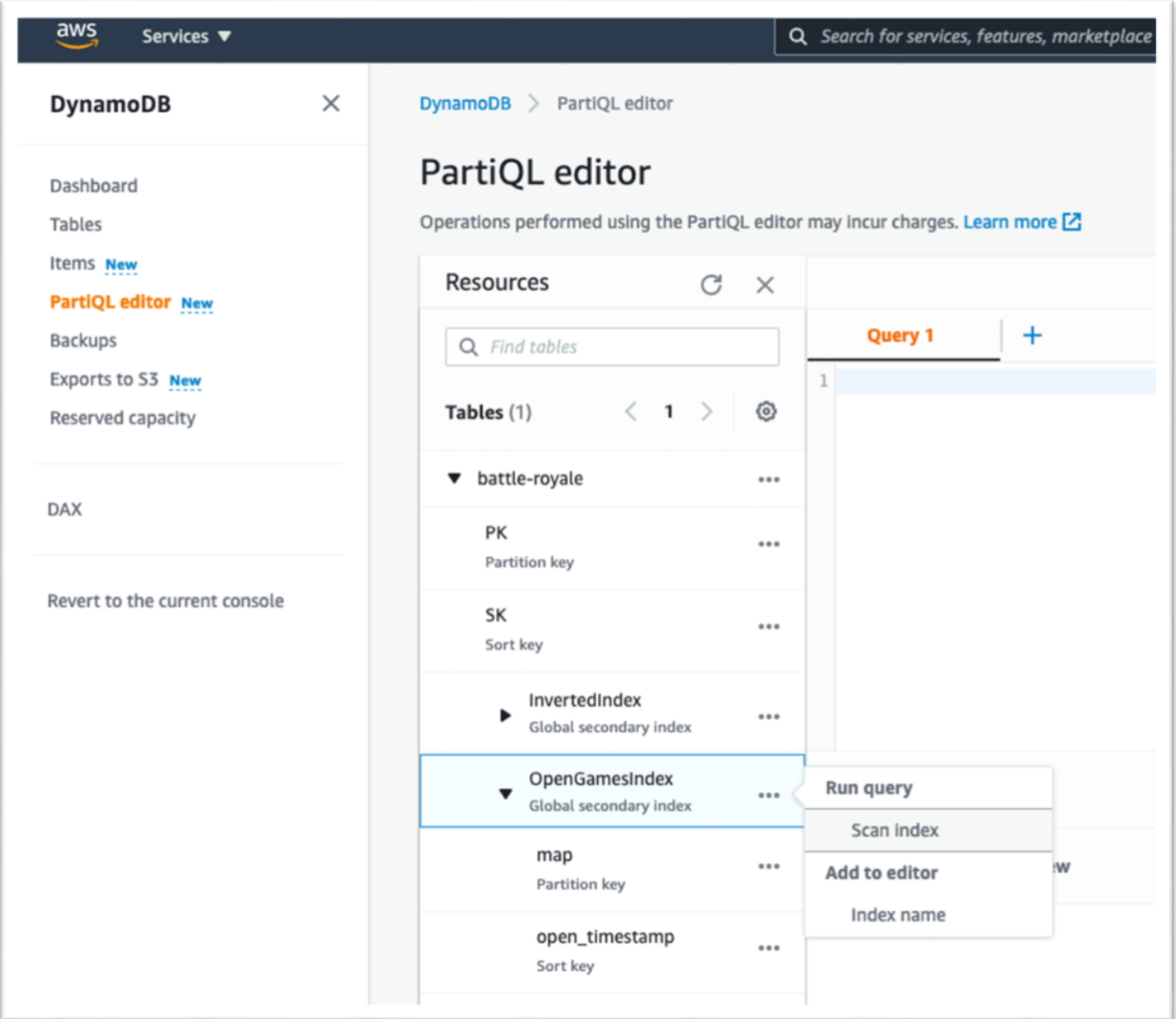1176x1019 pixels.
Task: Click the search magnifier icon in the top bar
Action: [x=798, y=36]
